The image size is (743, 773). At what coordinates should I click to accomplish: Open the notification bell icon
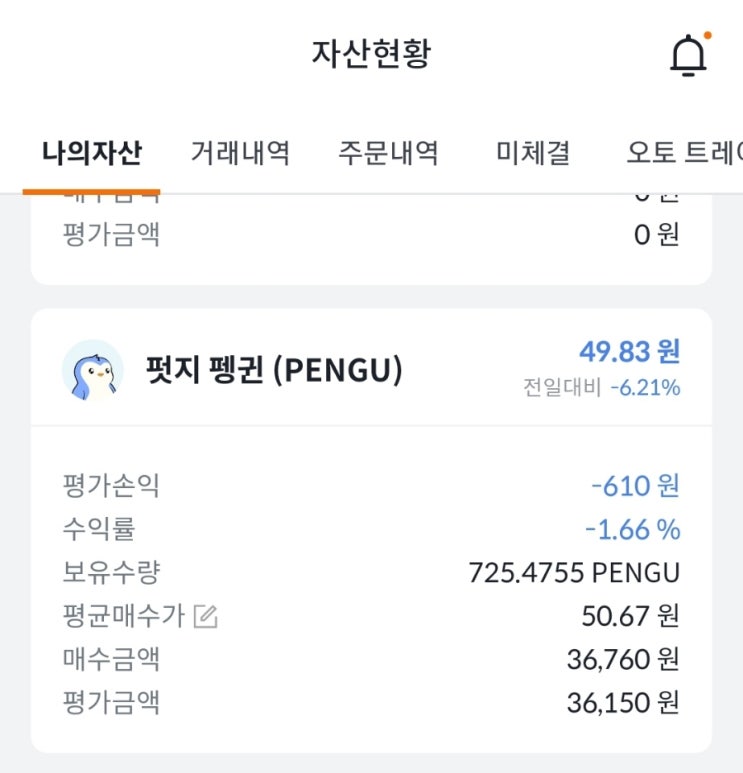[689, 55]
